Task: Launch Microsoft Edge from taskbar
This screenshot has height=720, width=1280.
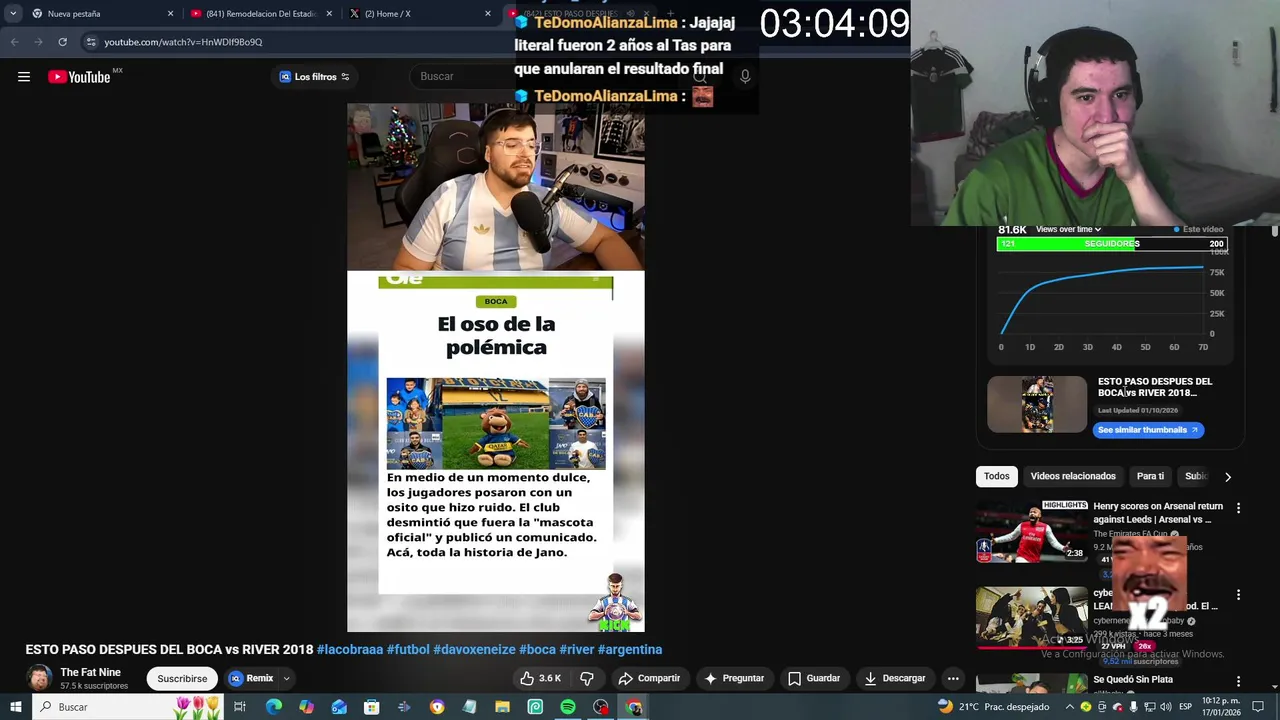Action: pyautogui.click(x=273, y=707)
